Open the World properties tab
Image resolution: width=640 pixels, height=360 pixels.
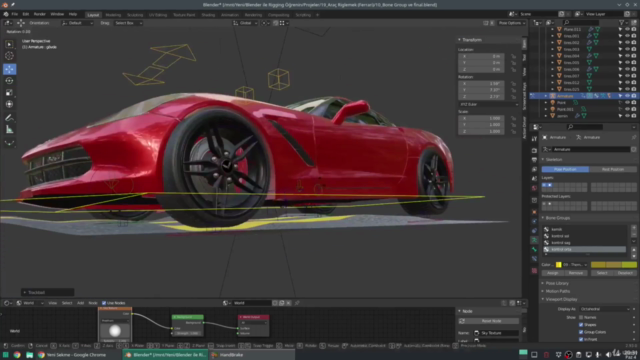point(534,188)
